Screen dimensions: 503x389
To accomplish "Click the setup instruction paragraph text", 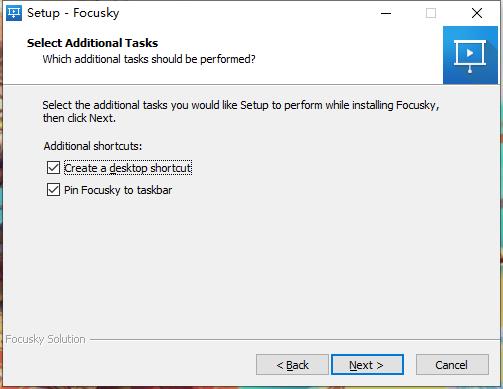I will (x=241, y=111).
